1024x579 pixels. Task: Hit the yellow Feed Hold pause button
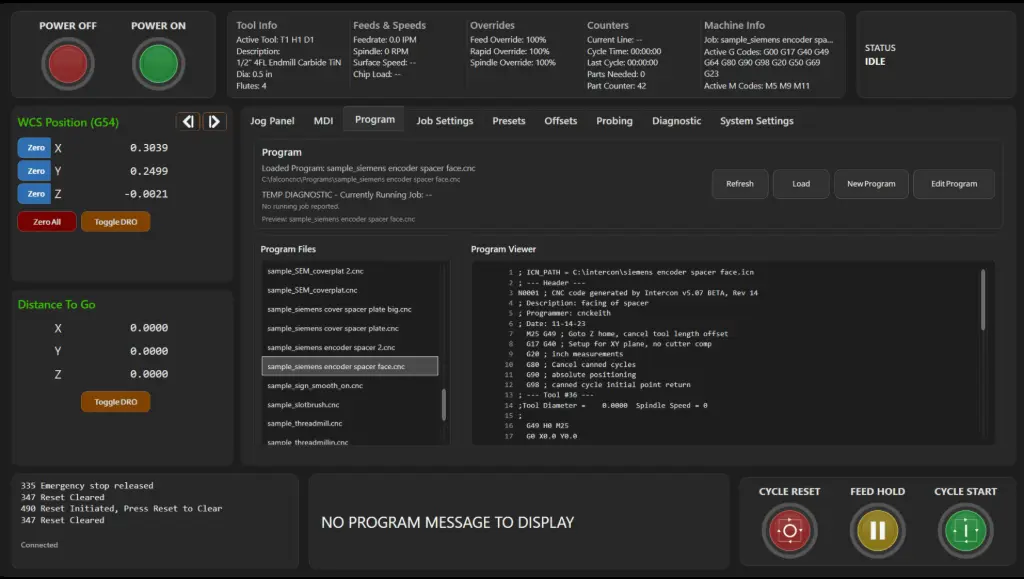(x=877, y=531)
